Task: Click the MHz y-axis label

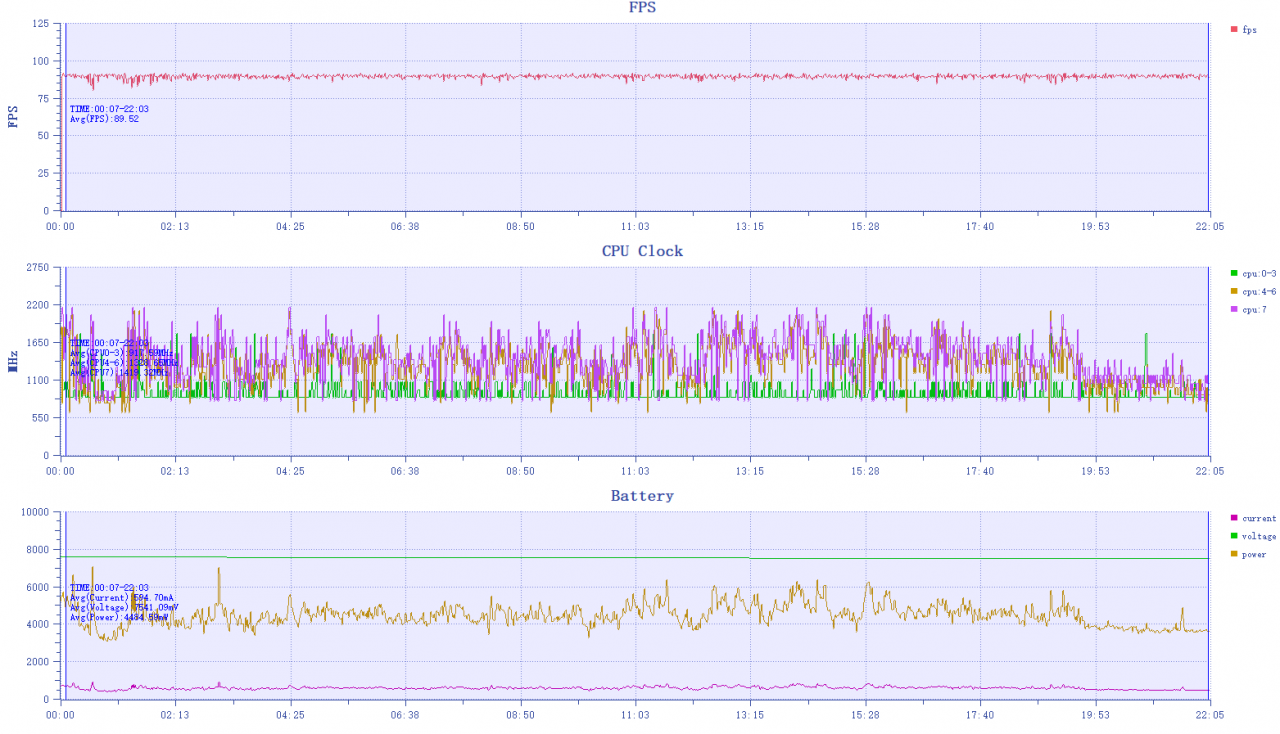Action: 13,361
